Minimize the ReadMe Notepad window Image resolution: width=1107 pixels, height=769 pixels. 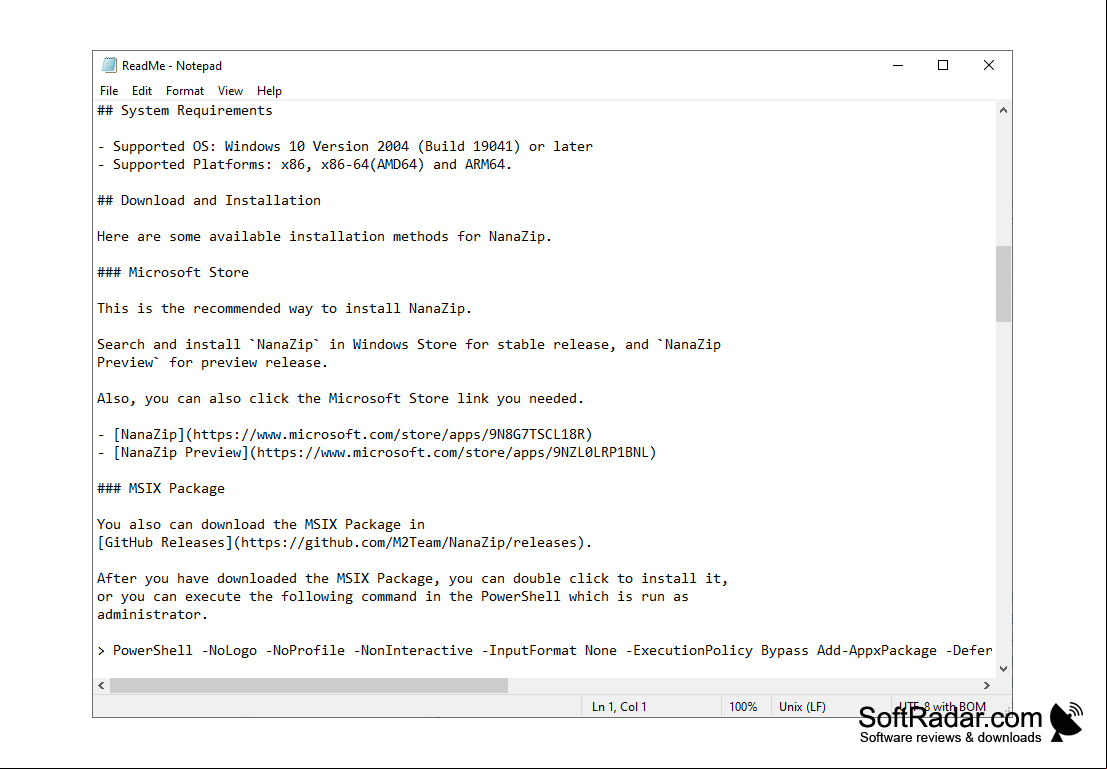(898, 66)
